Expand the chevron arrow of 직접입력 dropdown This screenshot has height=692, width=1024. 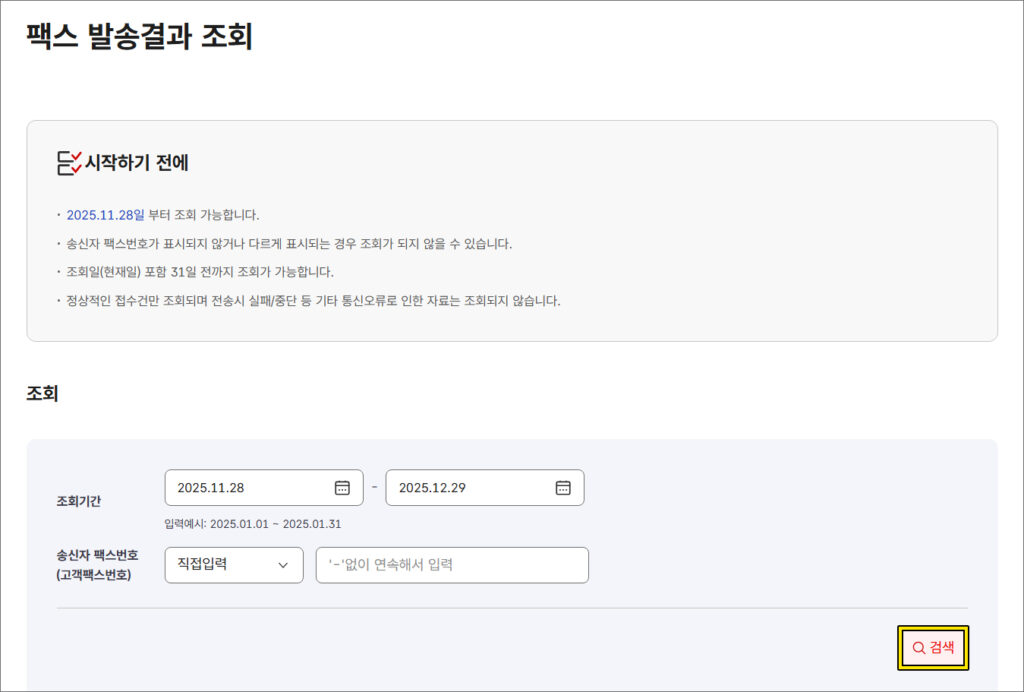283,565
